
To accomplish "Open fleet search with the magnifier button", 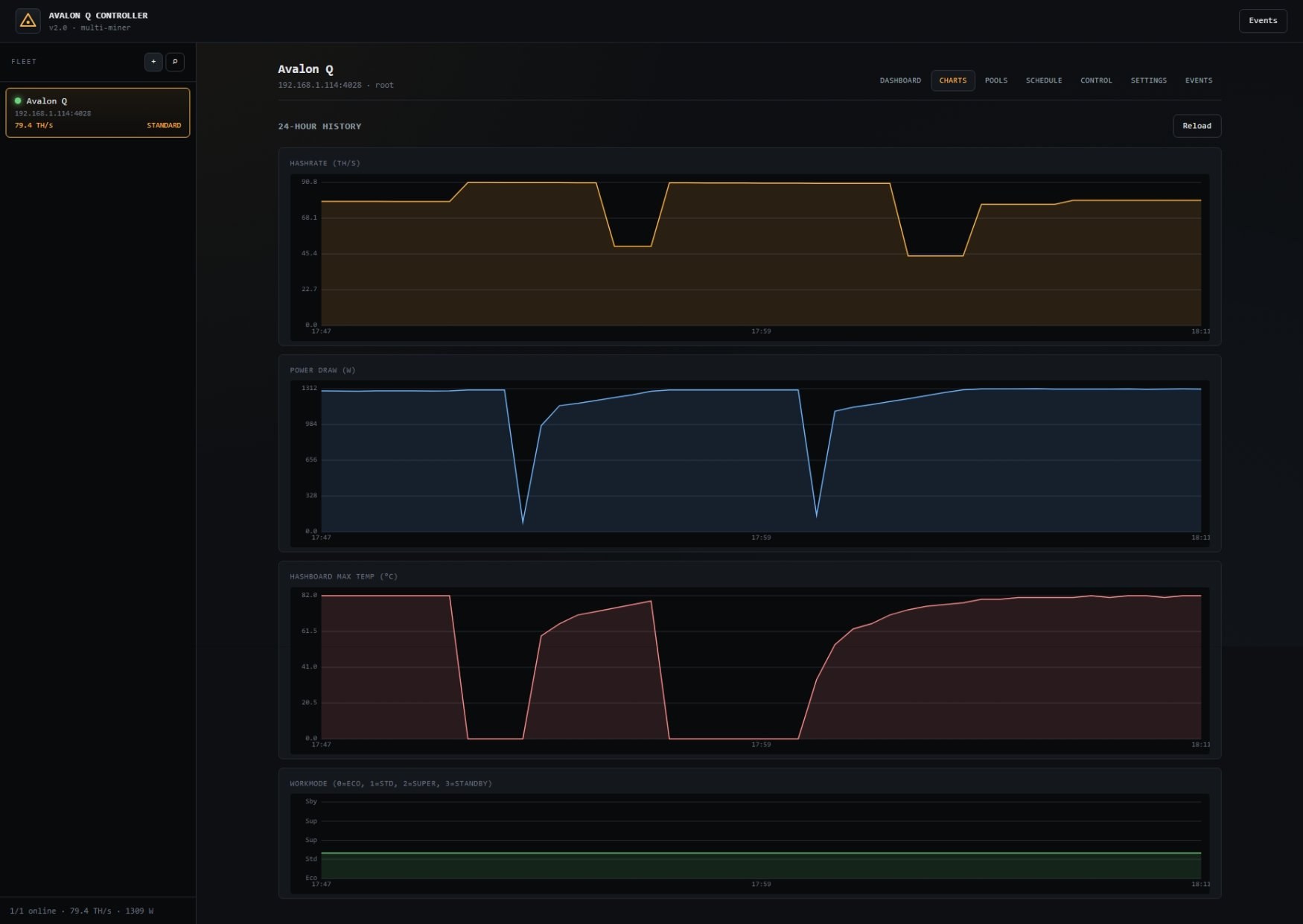I will [175, 62].
